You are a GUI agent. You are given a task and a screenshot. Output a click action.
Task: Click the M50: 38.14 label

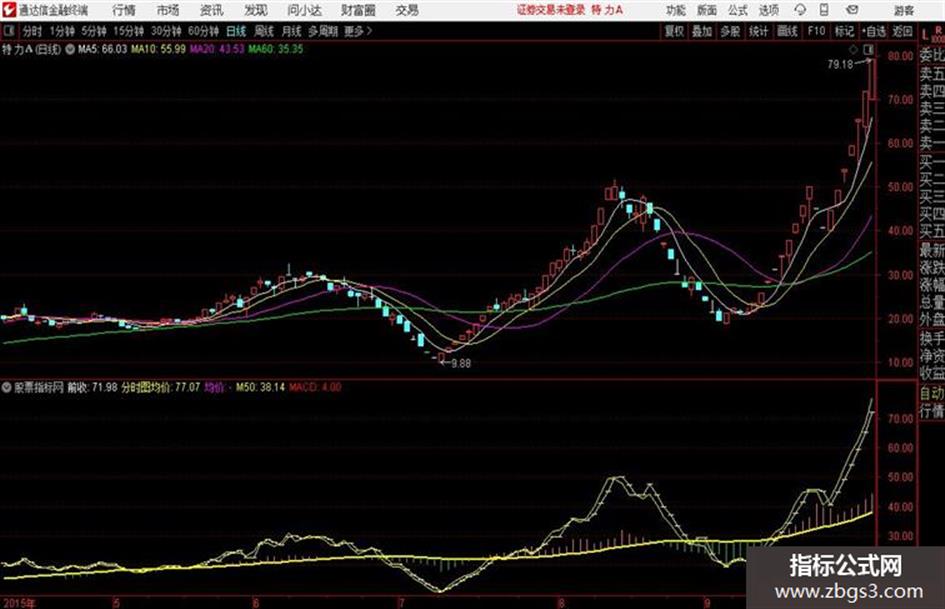pyautogui.click(x=260, y=387)
